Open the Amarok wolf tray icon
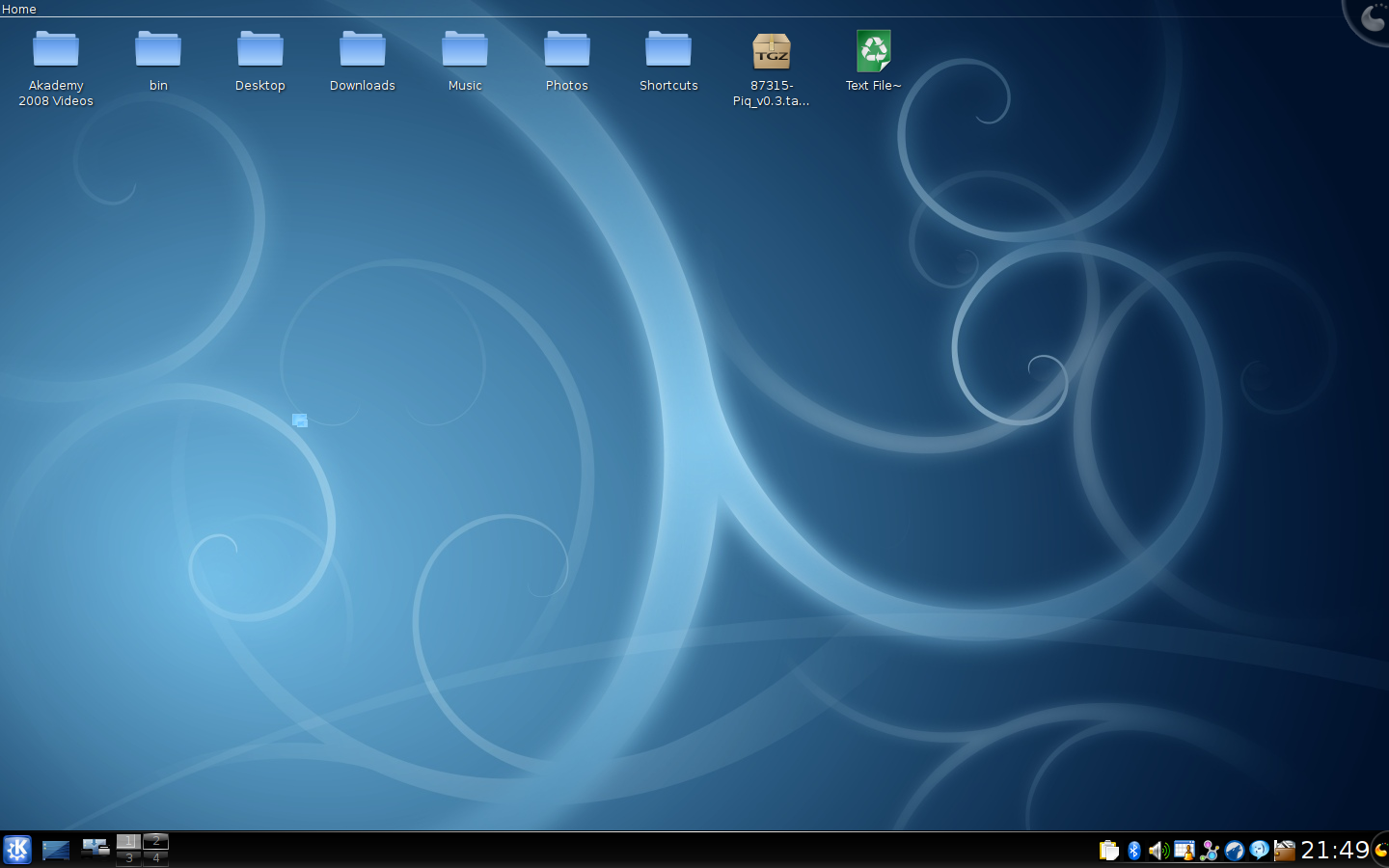1389x868 pixels. 1235,851
